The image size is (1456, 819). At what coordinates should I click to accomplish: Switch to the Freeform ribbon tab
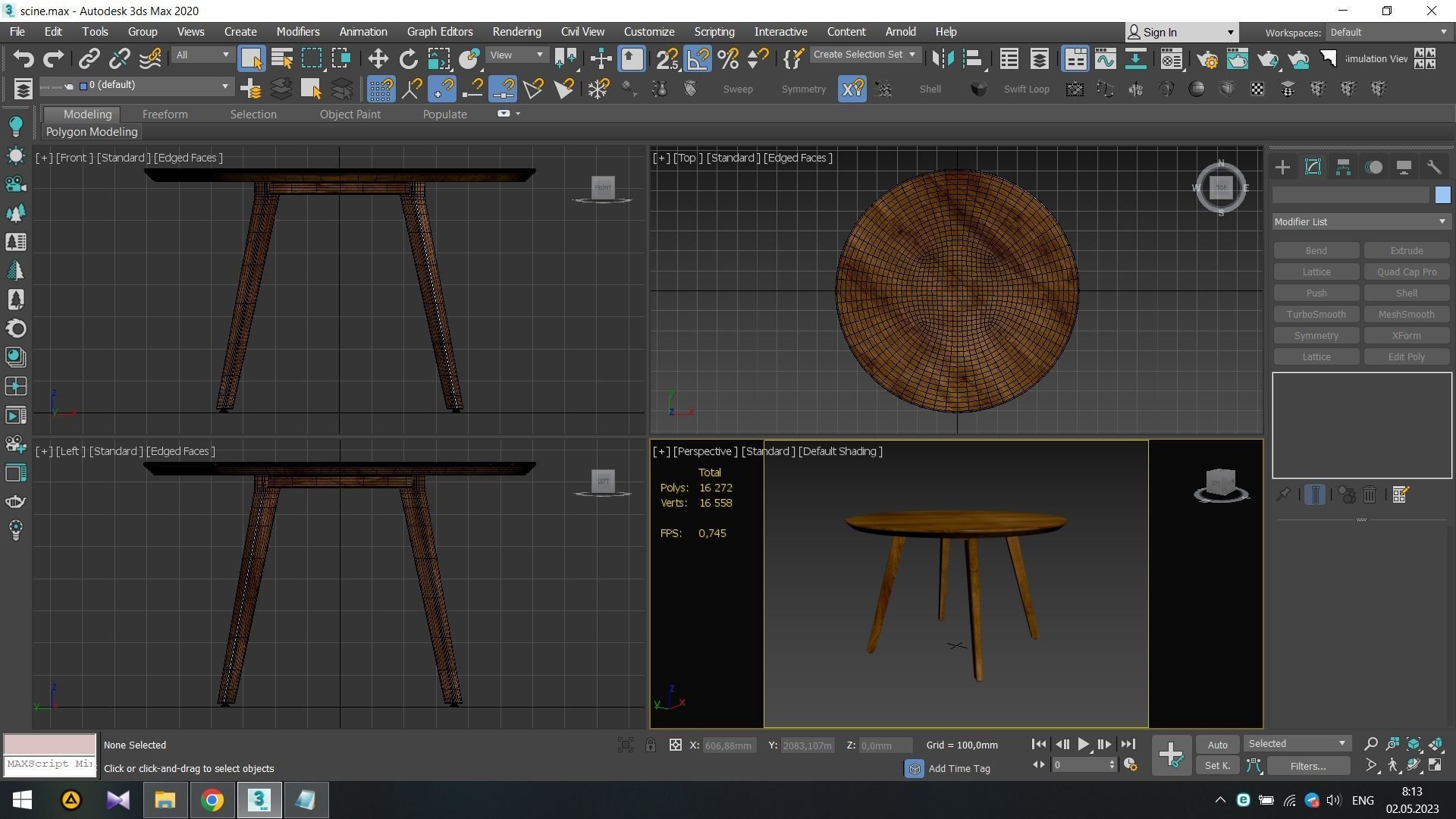click(165, 115)
